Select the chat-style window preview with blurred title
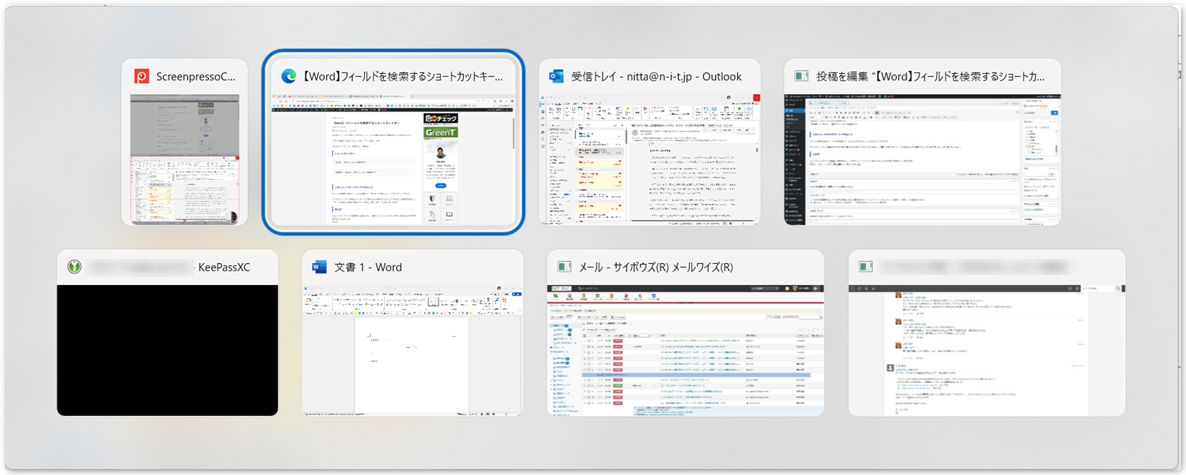This screenshot has height=475, width=1186. tap(985, 350)
